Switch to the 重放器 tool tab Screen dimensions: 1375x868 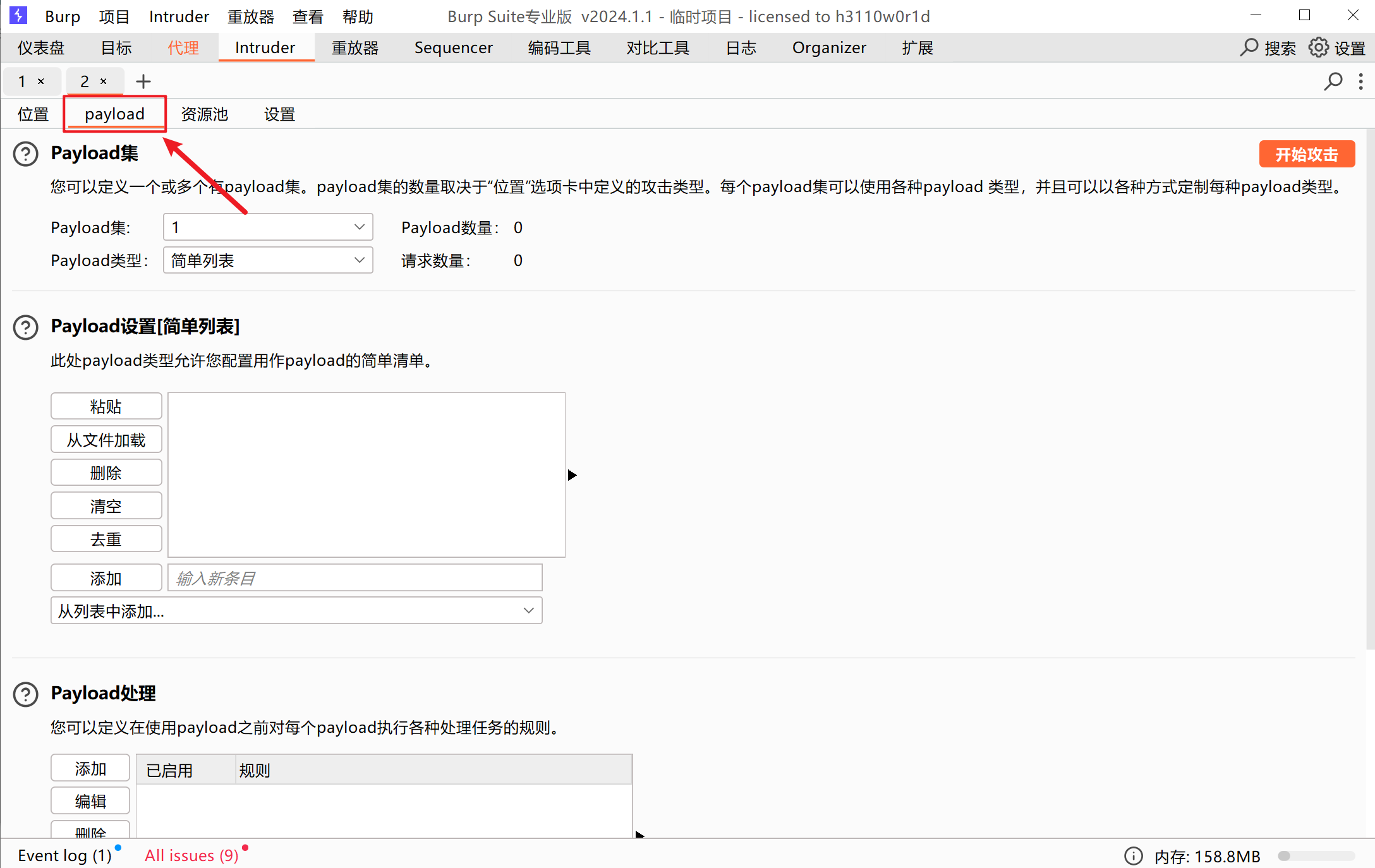(x=355, y=47)
